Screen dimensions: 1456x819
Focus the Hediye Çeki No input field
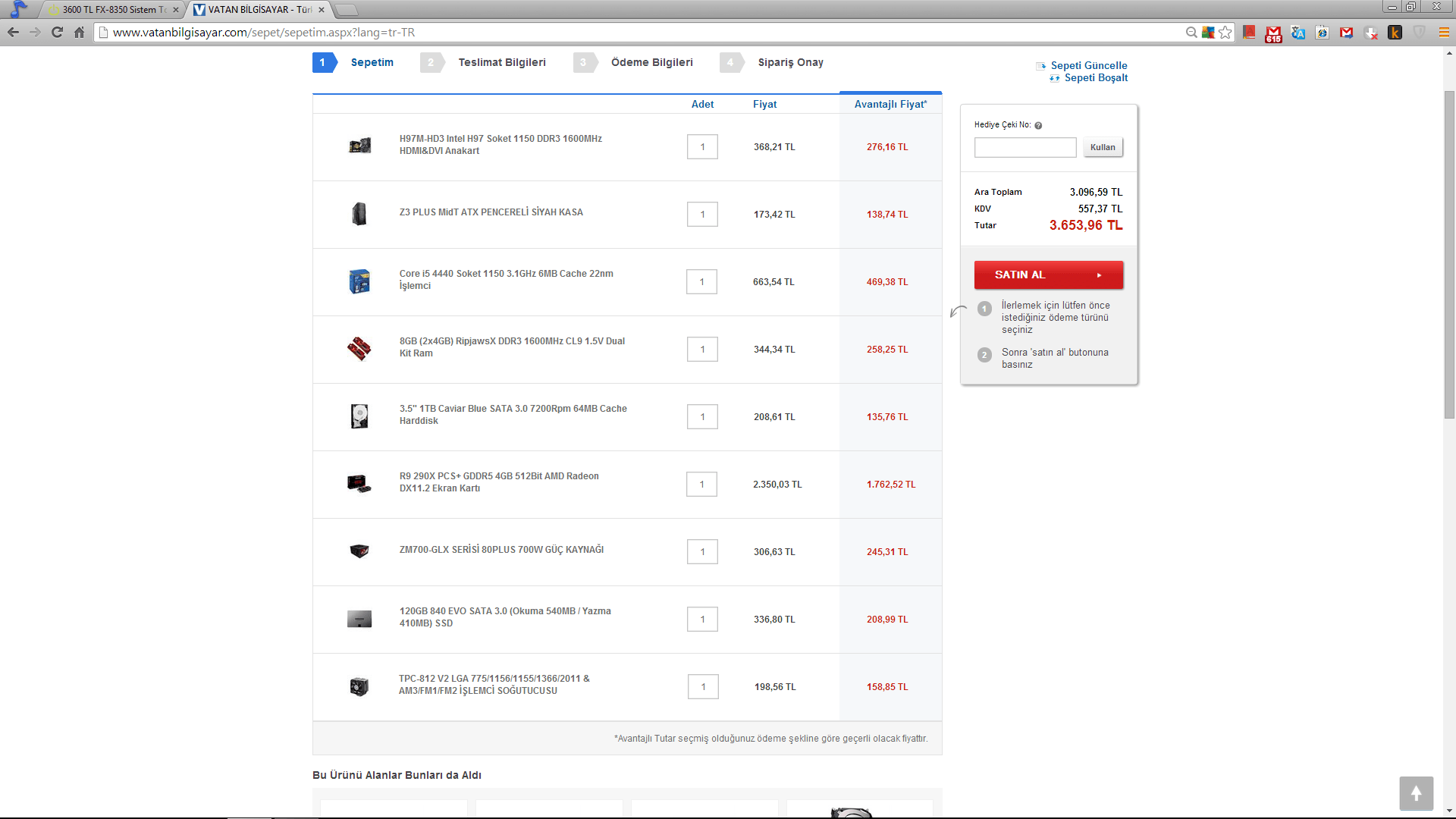point(1025,147)
